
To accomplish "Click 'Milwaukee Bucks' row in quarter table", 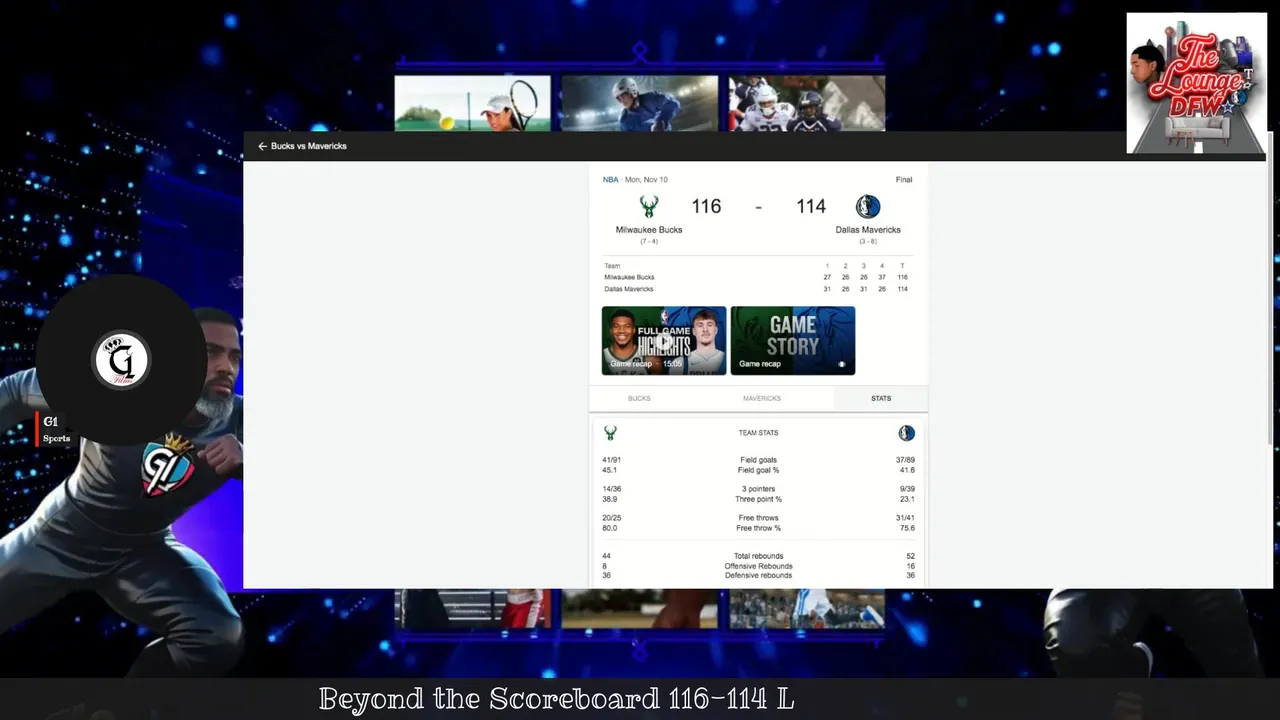I will click(x=758, y=277).
